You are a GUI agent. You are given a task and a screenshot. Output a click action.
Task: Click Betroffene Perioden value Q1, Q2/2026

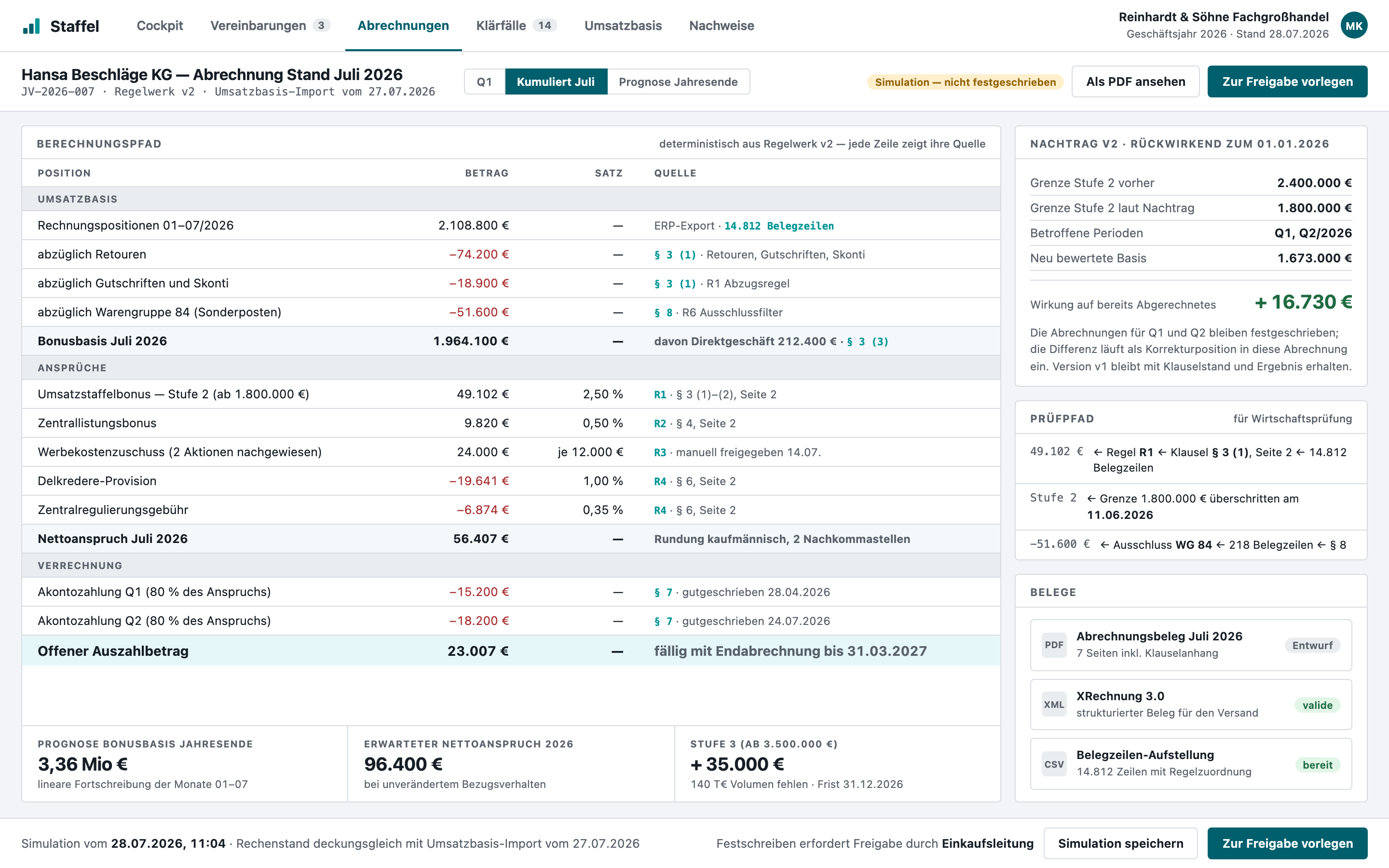click(x=1313, y=233)
